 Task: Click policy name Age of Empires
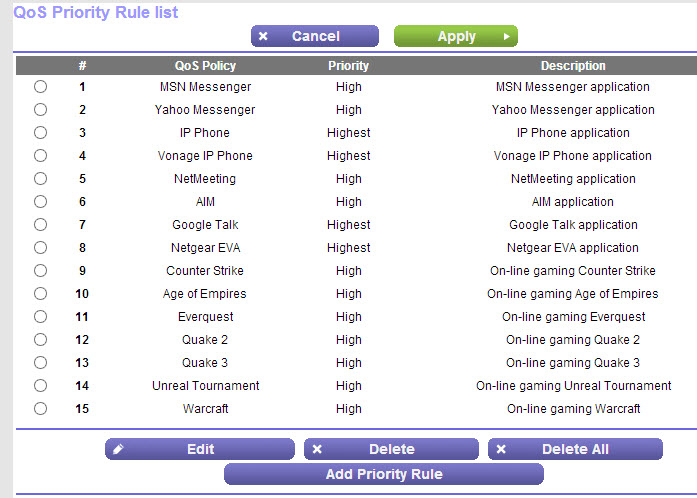coord(204,294)
